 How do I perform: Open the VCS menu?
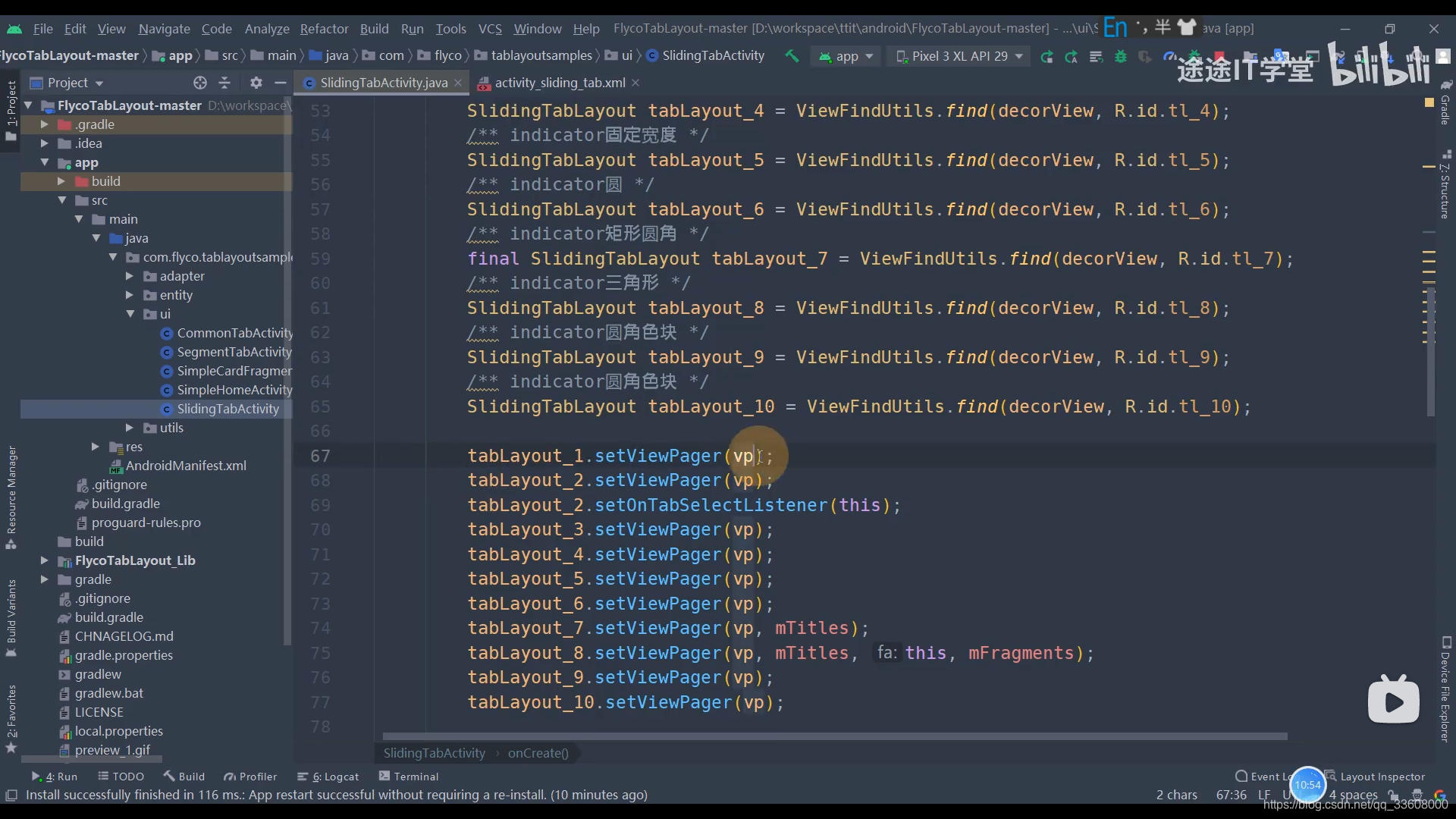[490, 29]
